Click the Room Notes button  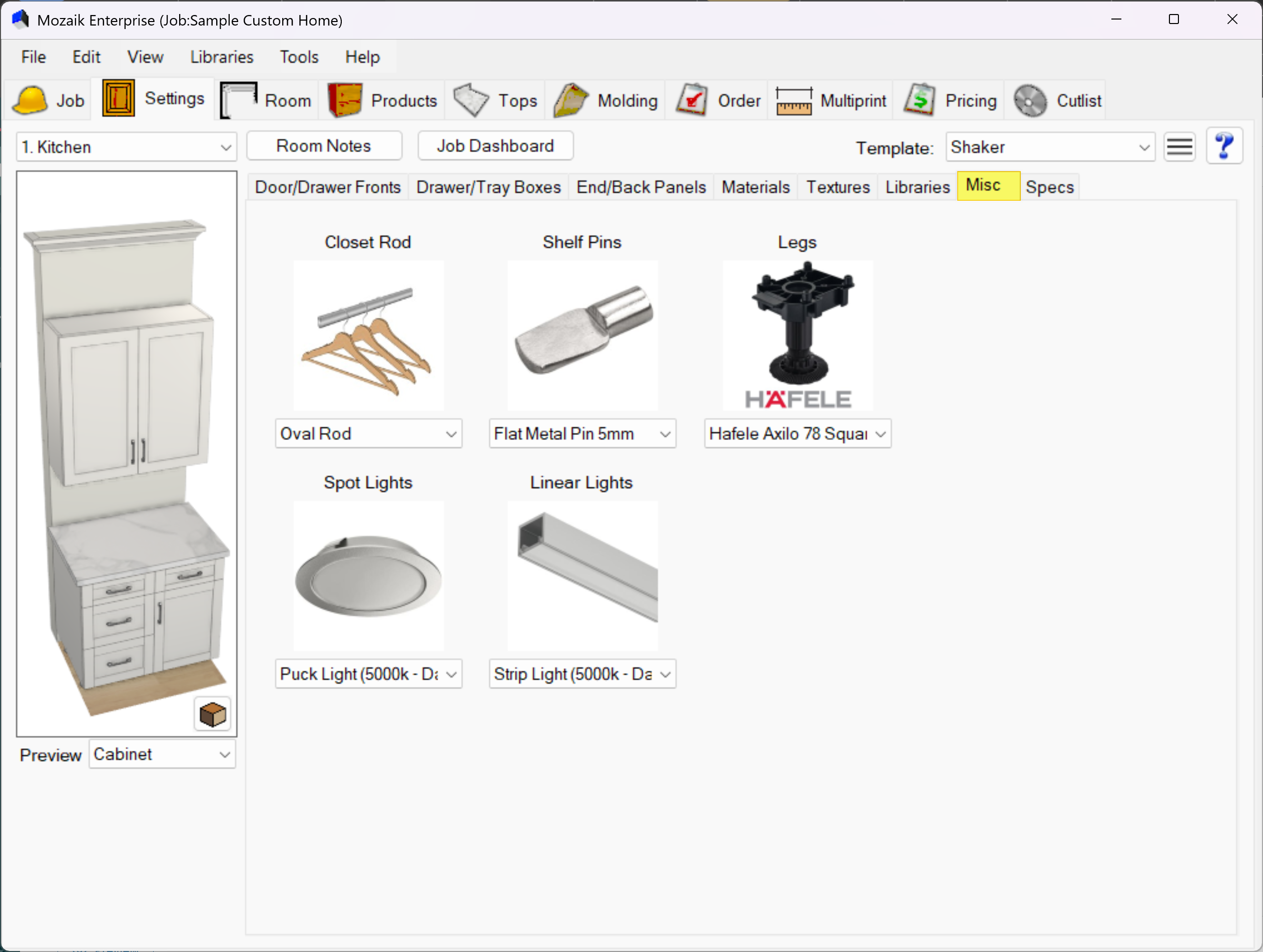pyautogui.click(x=324, y=146)
